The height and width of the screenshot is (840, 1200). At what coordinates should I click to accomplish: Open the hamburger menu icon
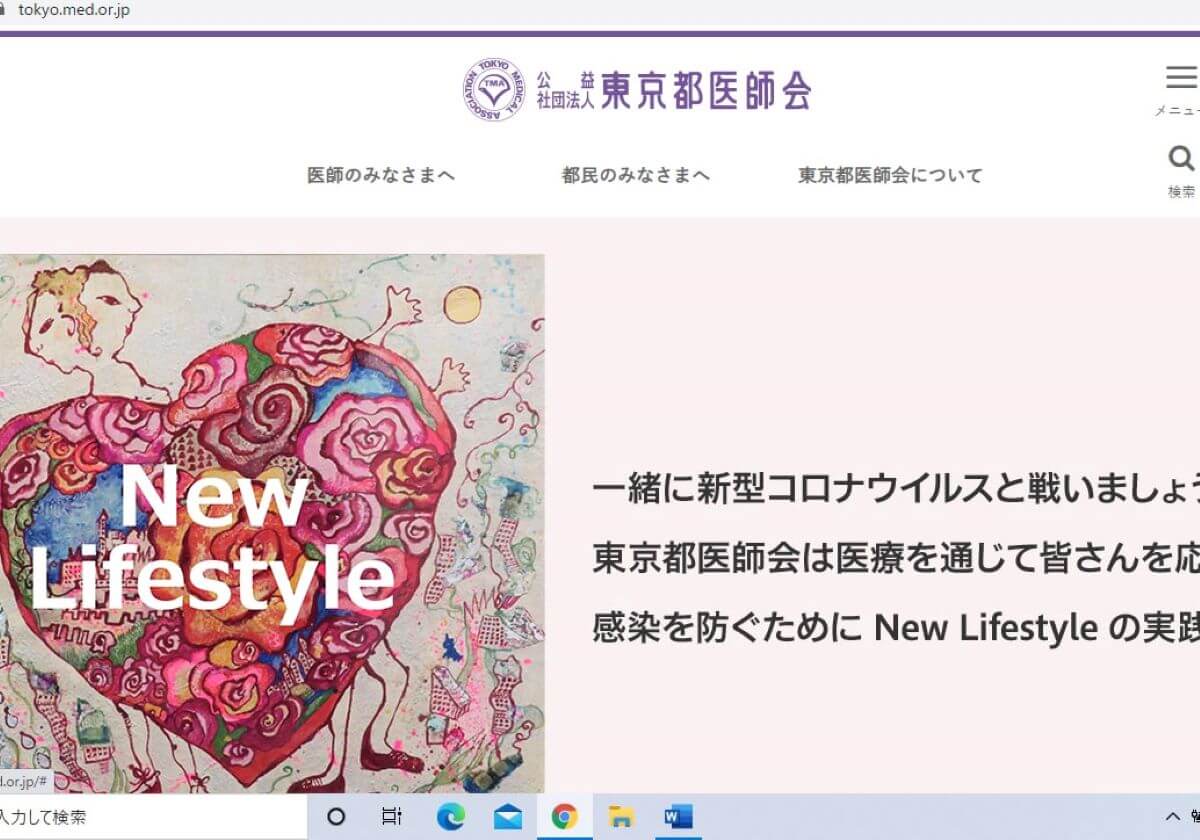(1181, 77)
